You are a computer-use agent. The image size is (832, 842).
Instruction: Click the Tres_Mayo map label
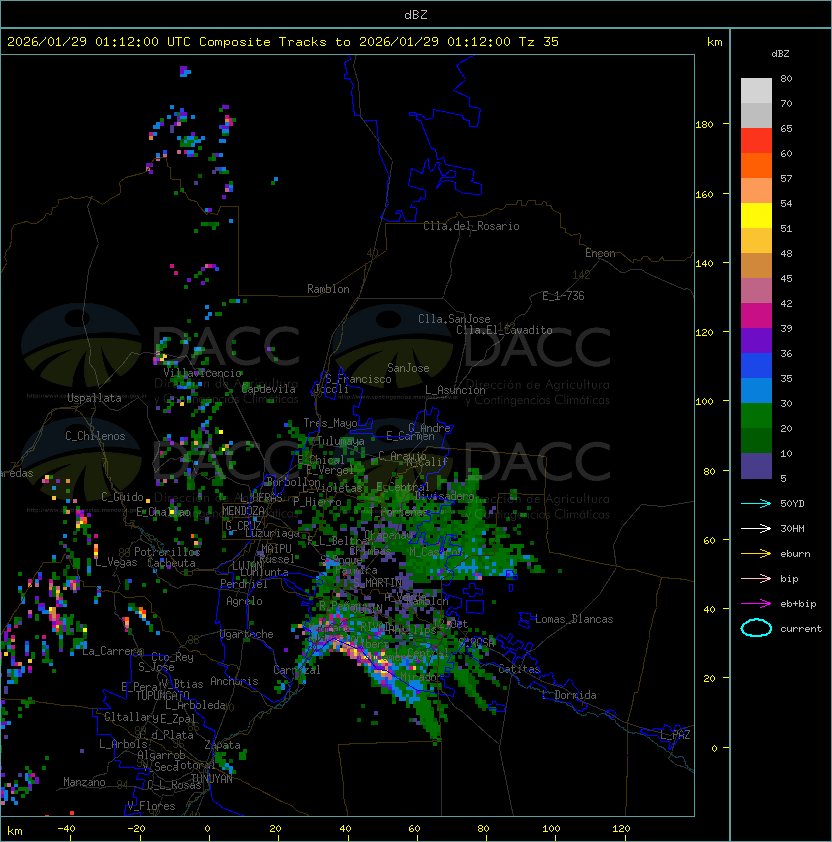[x=330, y=423]
